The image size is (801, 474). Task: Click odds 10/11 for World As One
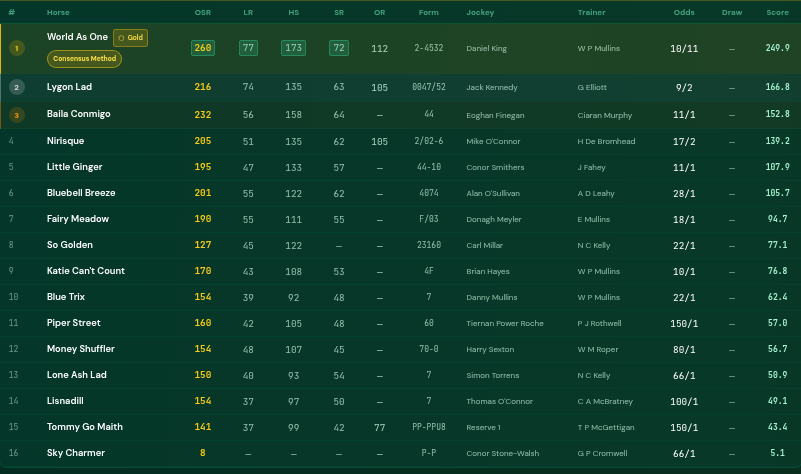point(684,49)
